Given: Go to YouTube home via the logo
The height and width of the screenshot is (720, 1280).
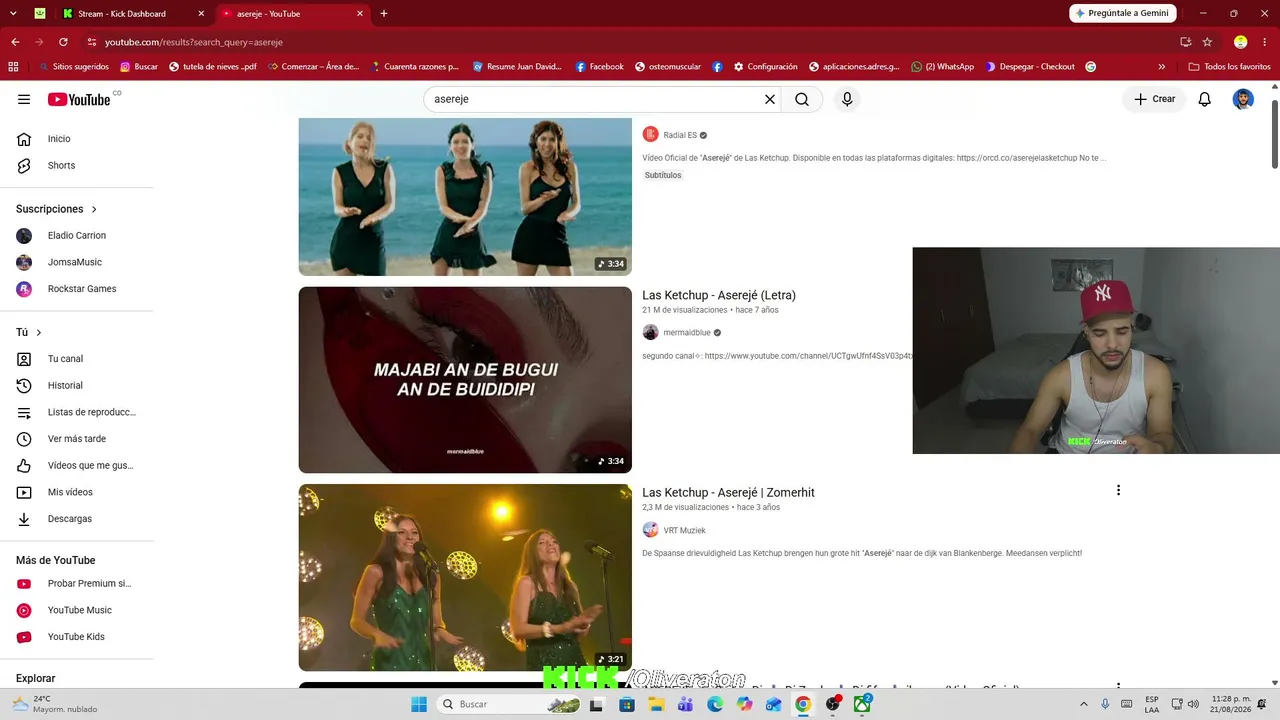Looking at the screenshot, I should [x=79, y=99].
